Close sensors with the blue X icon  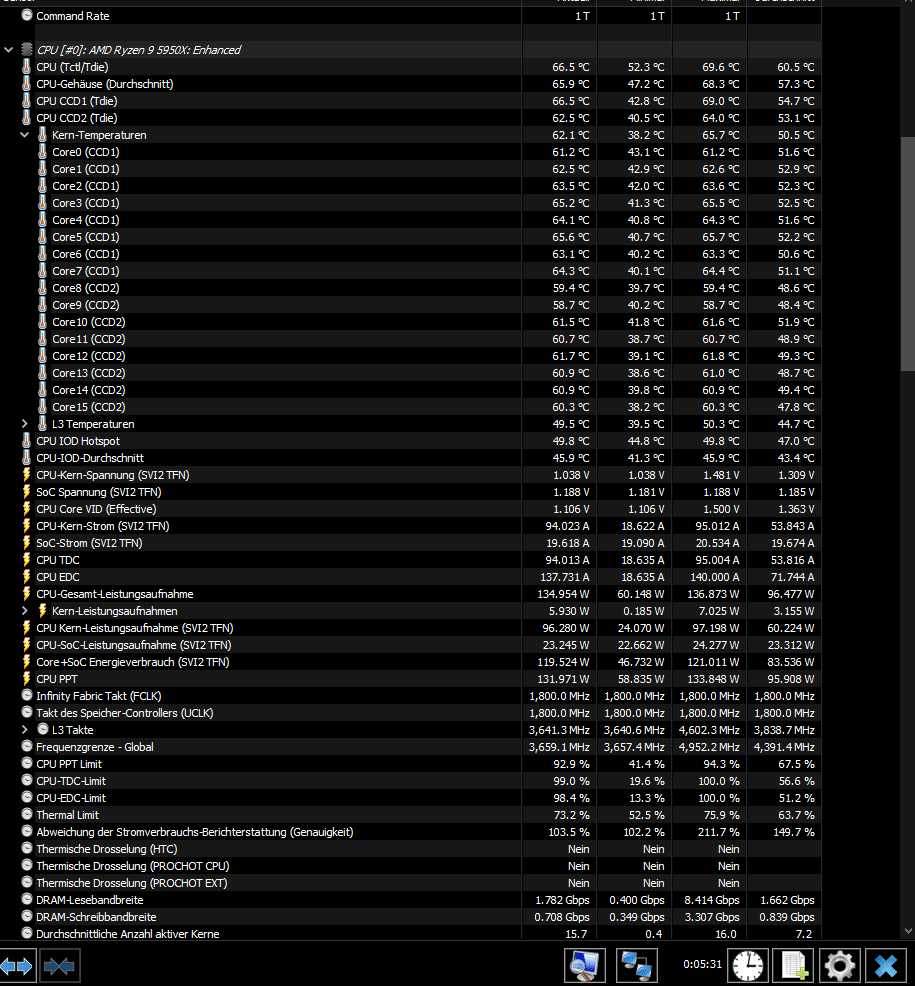coord(886,965)
